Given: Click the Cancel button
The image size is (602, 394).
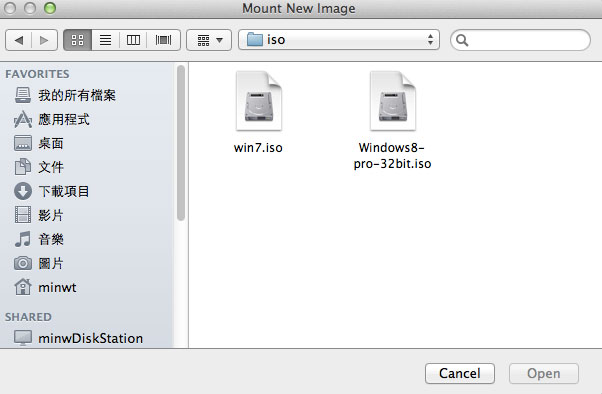Looking at the screenshot, I should [460, 373].
